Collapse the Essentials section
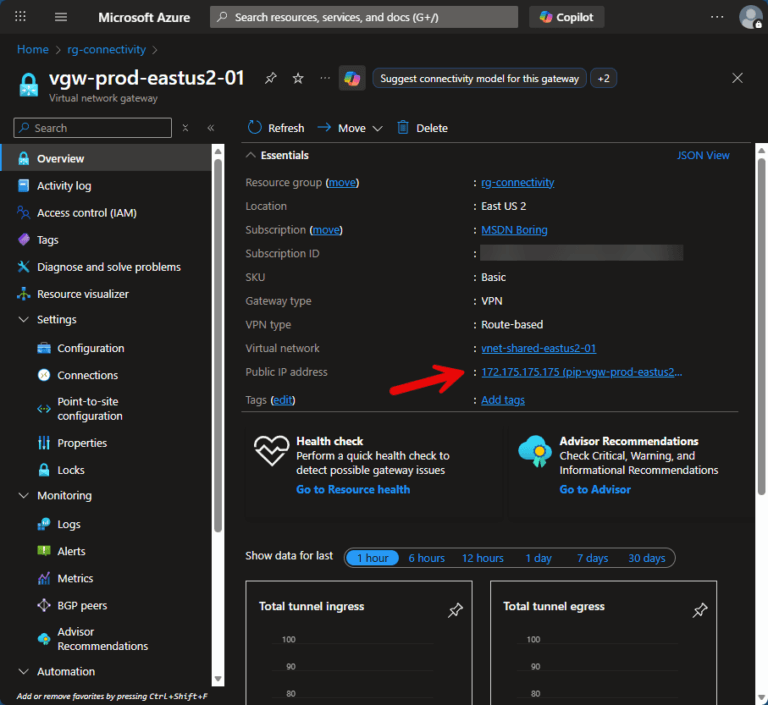This screenshot has height=705, width=768. 250,155
